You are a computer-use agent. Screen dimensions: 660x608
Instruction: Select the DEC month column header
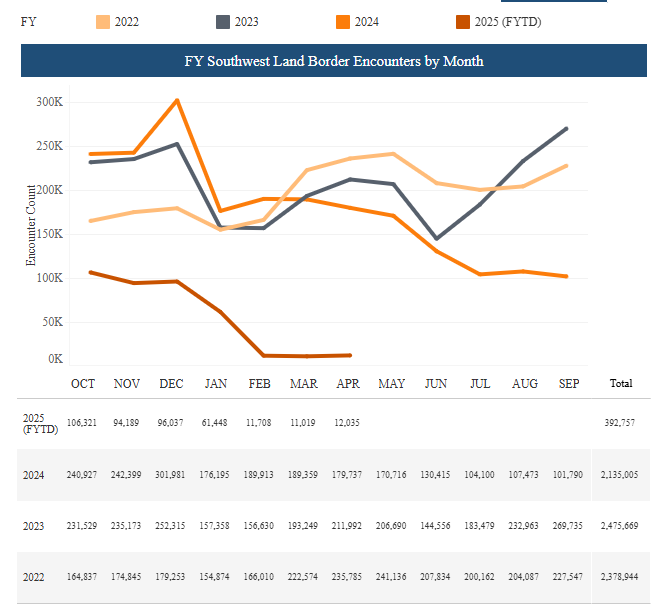click(x=171, y=384)
